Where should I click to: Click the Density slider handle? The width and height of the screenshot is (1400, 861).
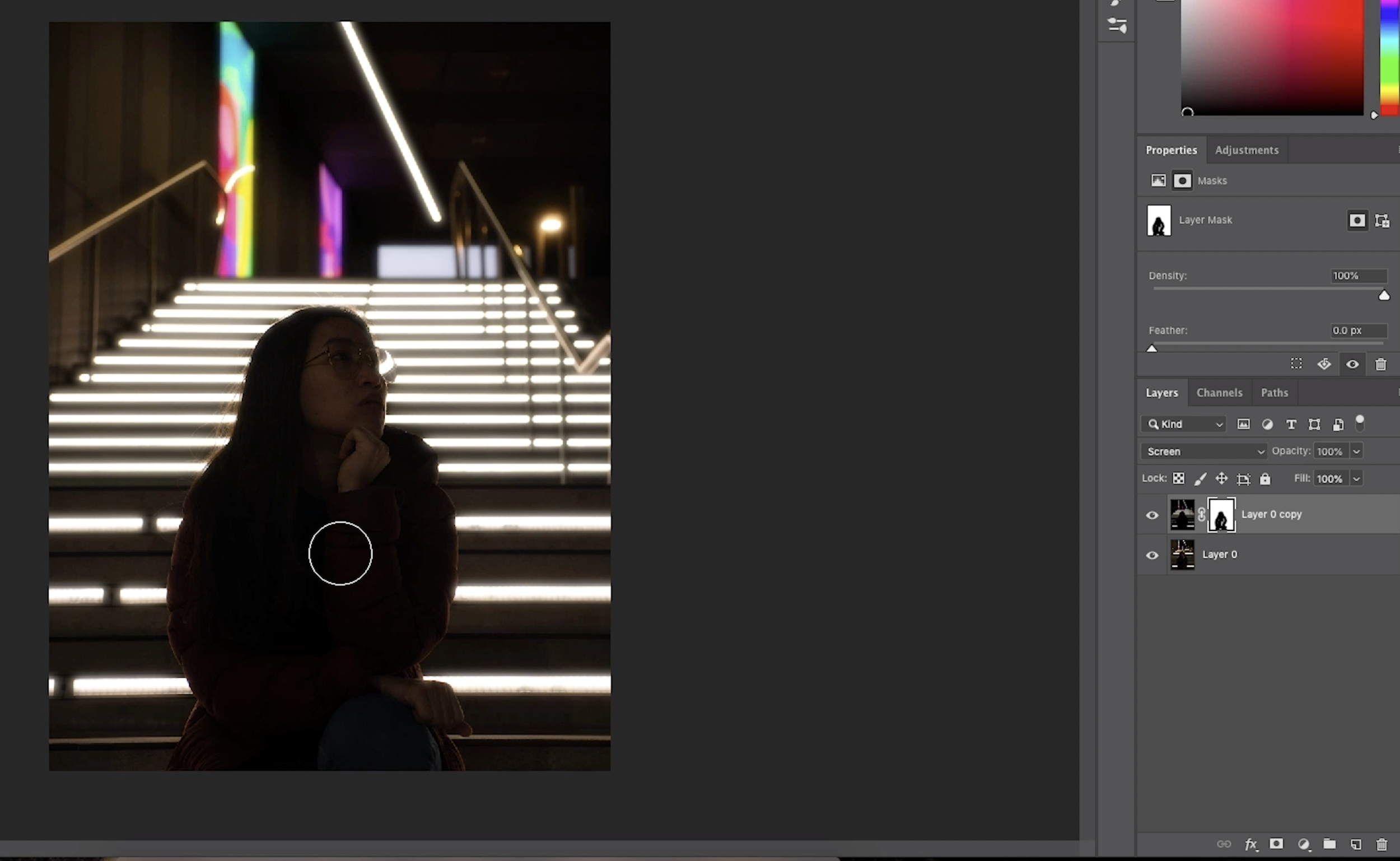(x=1384, y=295)
